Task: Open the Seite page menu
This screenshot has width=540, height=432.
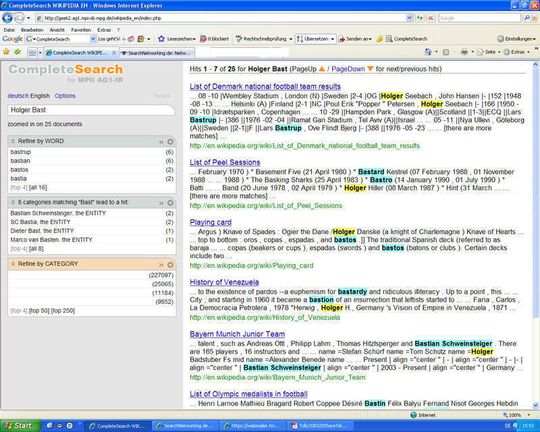Action: coord(488,52)
